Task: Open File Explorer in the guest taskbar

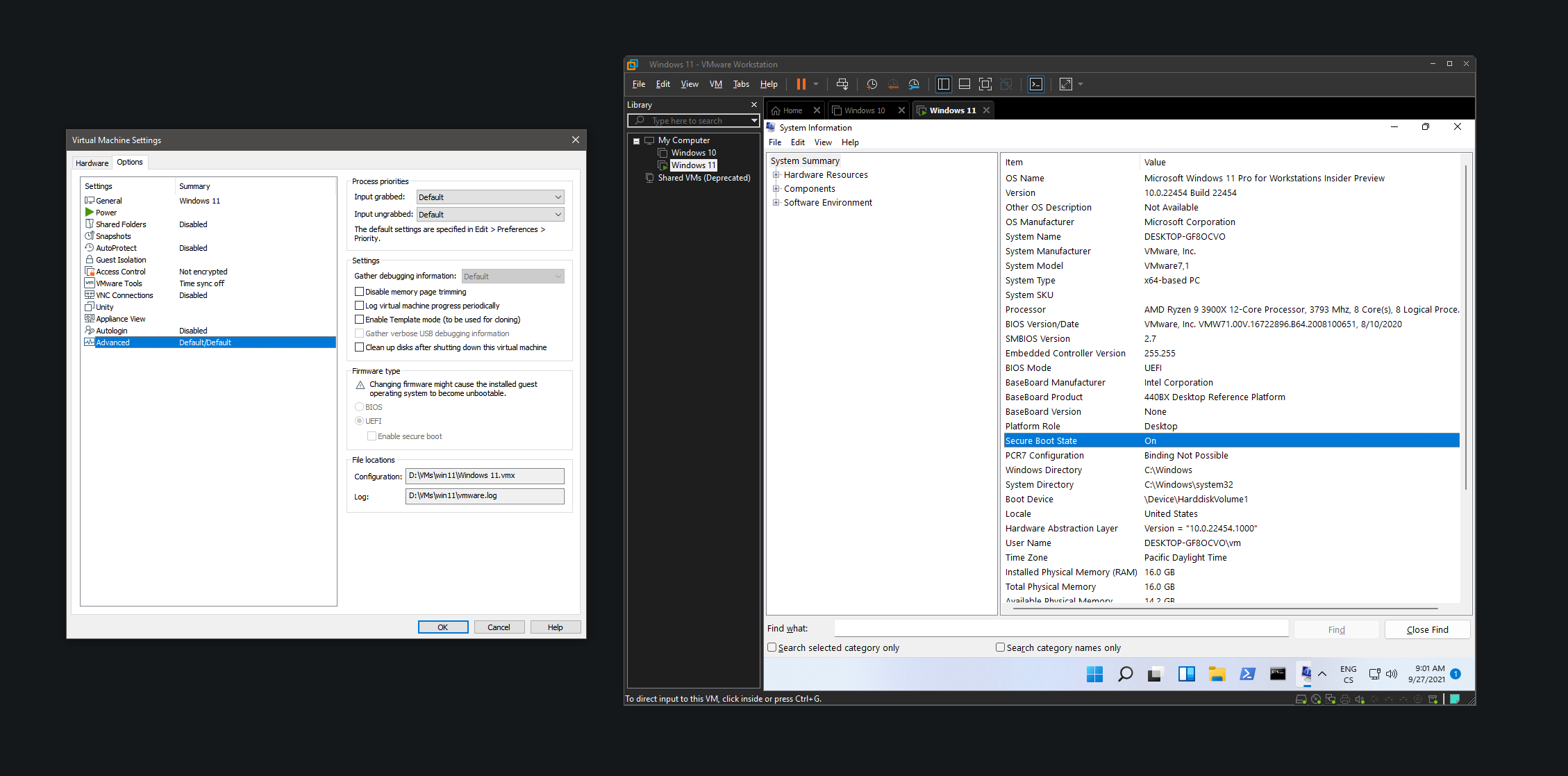Action: 1217,674
